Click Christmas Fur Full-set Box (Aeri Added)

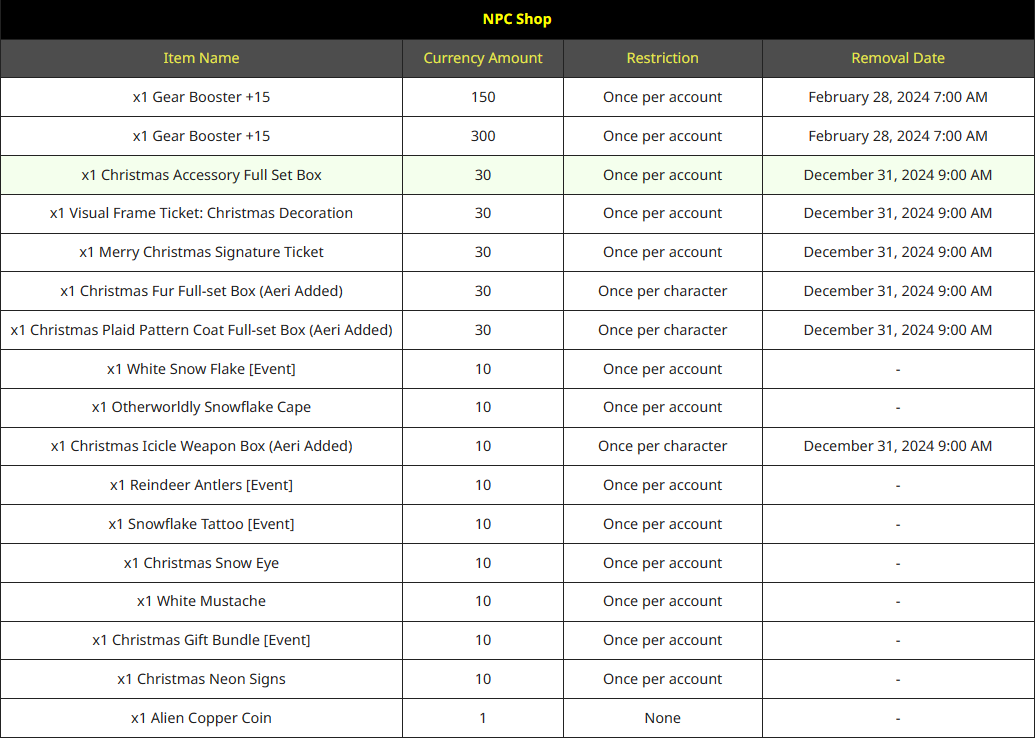coord(201,291)
